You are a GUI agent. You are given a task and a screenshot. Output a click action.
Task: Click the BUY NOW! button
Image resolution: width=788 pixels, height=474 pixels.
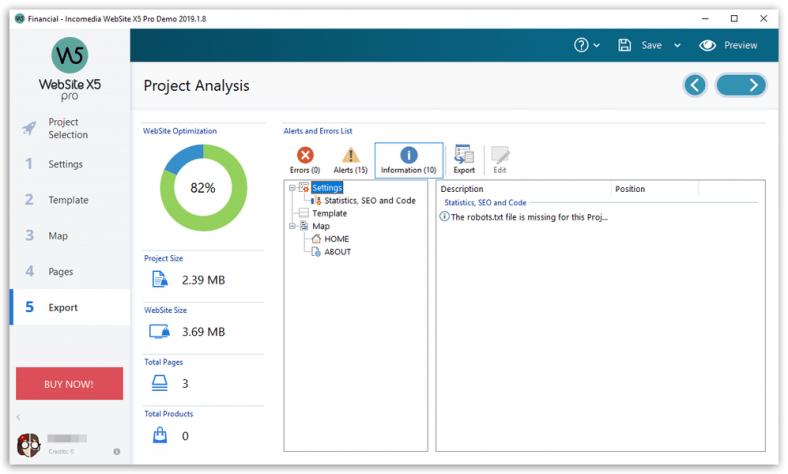click(x=69, y=384)
